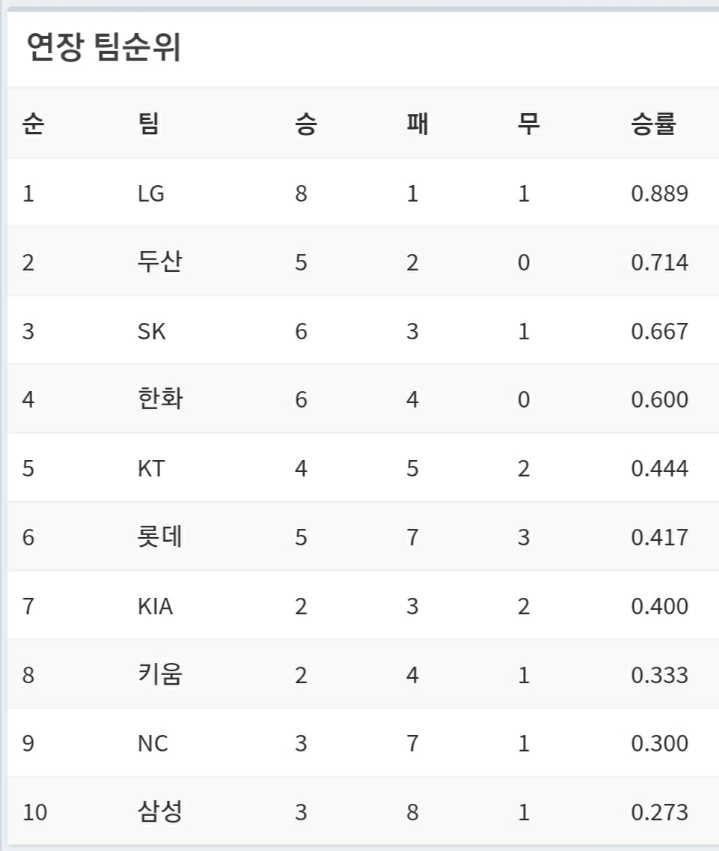The height and width of the screenshot is (851, 719).
Task: Click the SK team name
Action: (x=152, y=332)
